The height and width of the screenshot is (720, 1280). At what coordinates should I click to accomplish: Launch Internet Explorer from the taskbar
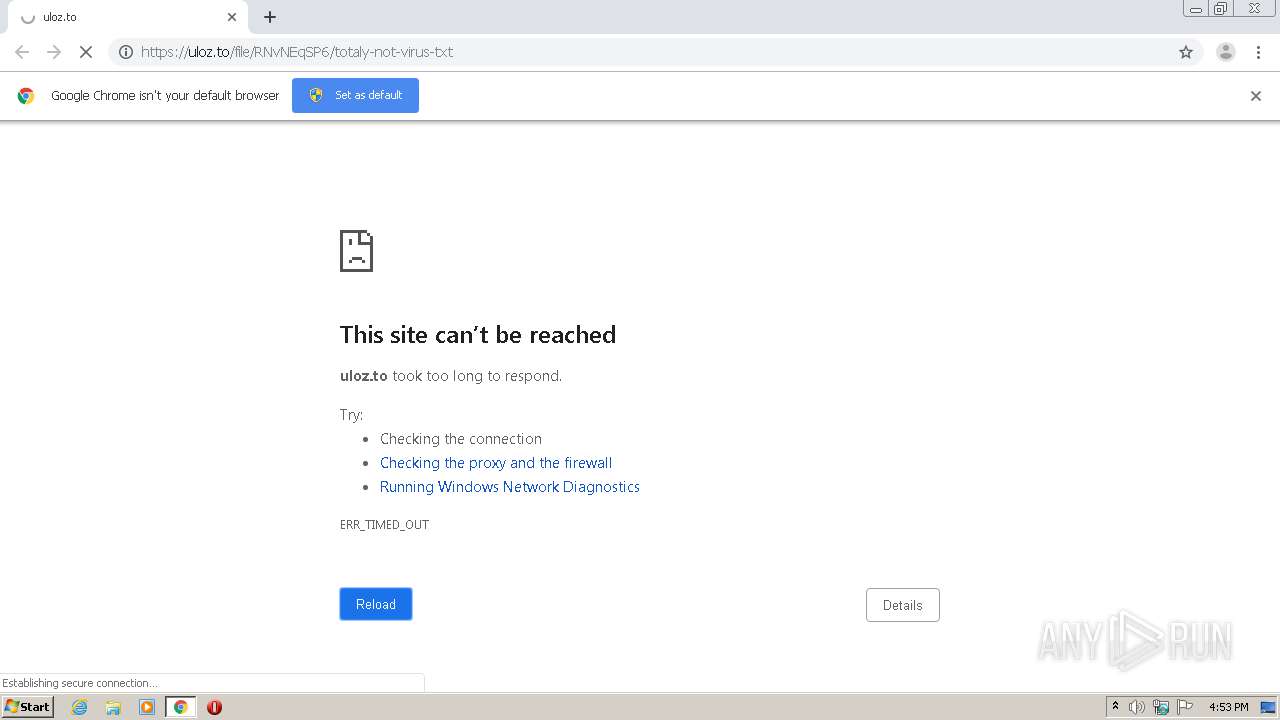(80, 707)
